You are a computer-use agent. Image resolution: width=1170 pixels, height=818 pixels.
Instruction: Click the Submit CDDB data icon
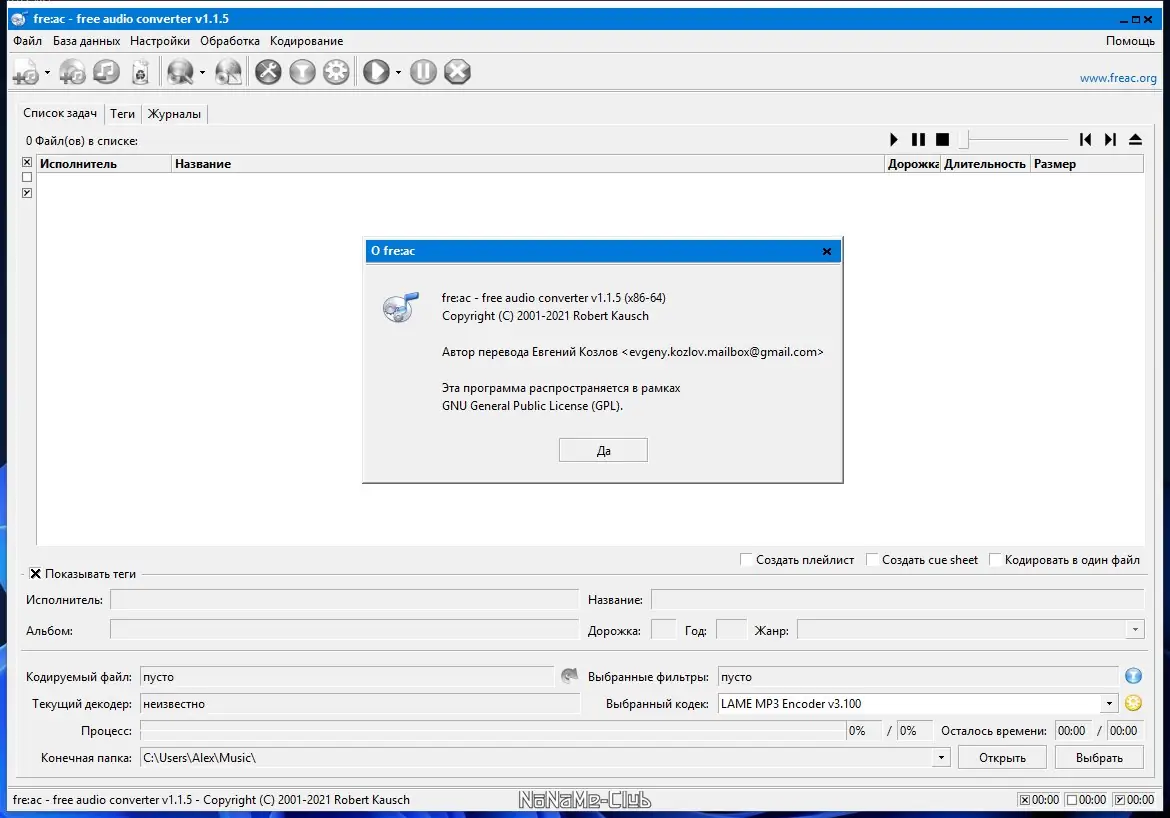[x=228, y=72]
